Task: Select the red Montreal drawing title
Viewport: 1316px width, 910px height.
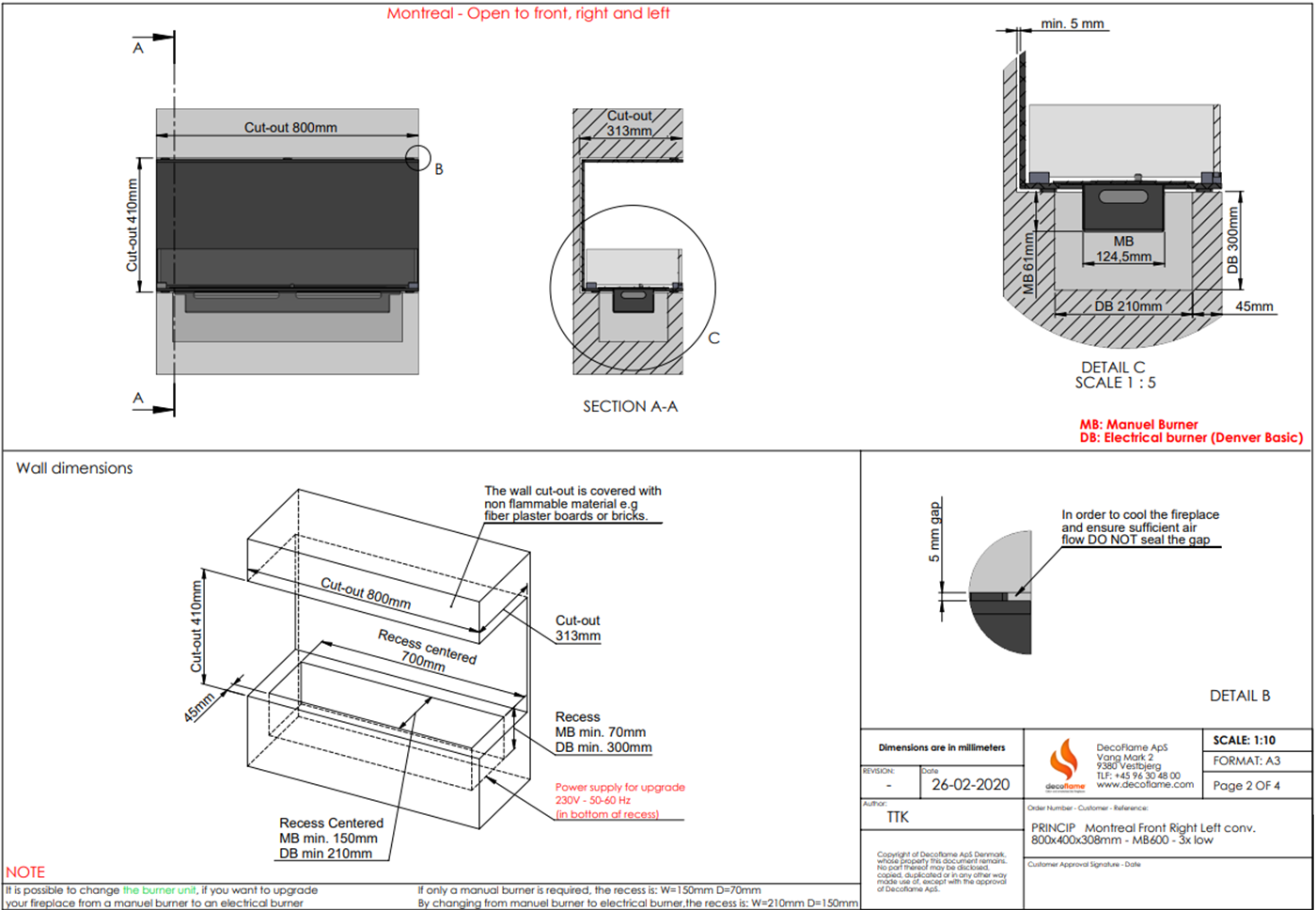Action: point(527,13)
